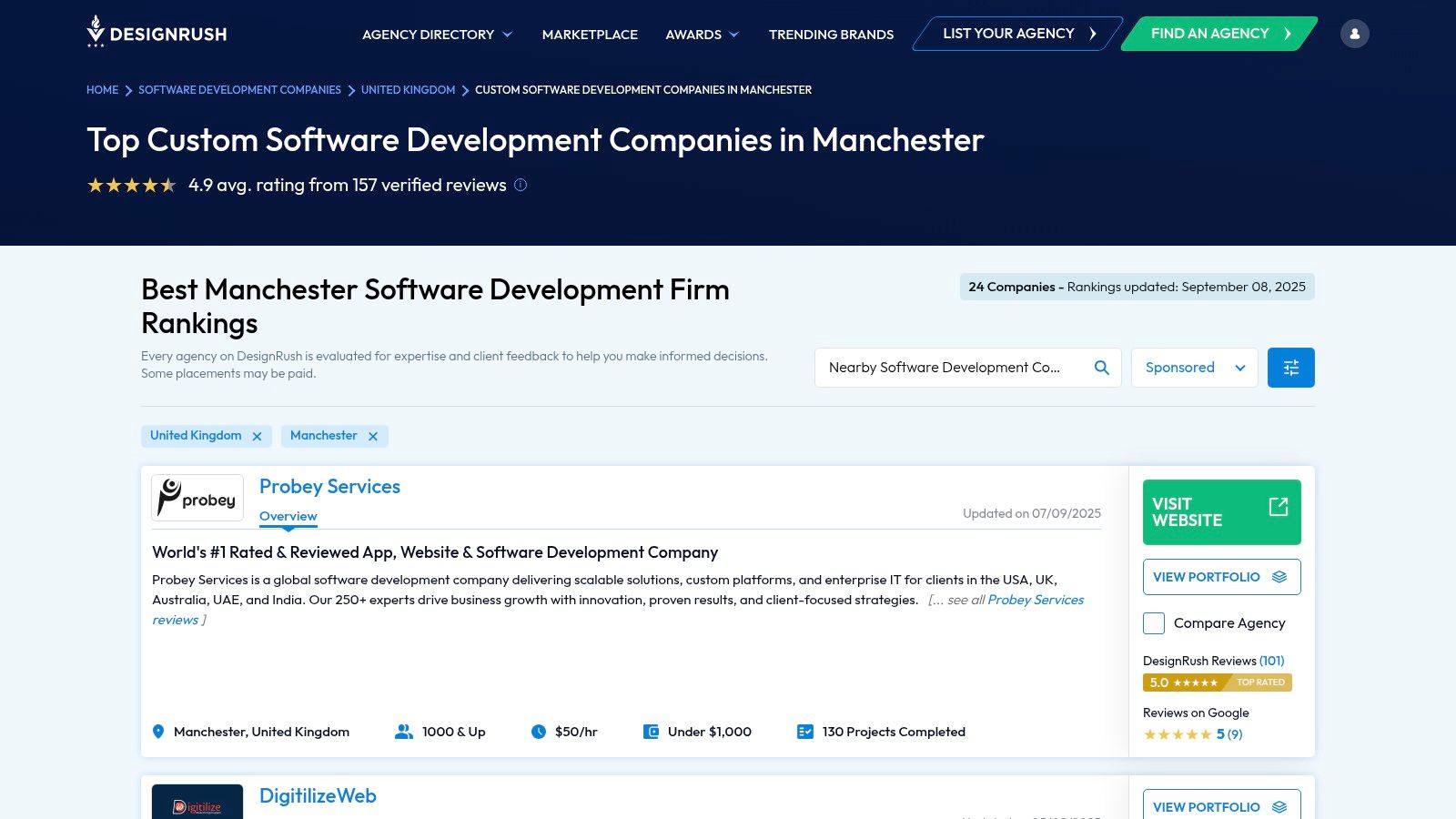Select the Overview tab for Probey Services
Viewport: 1456px width, 819px height.
point(288,516)
